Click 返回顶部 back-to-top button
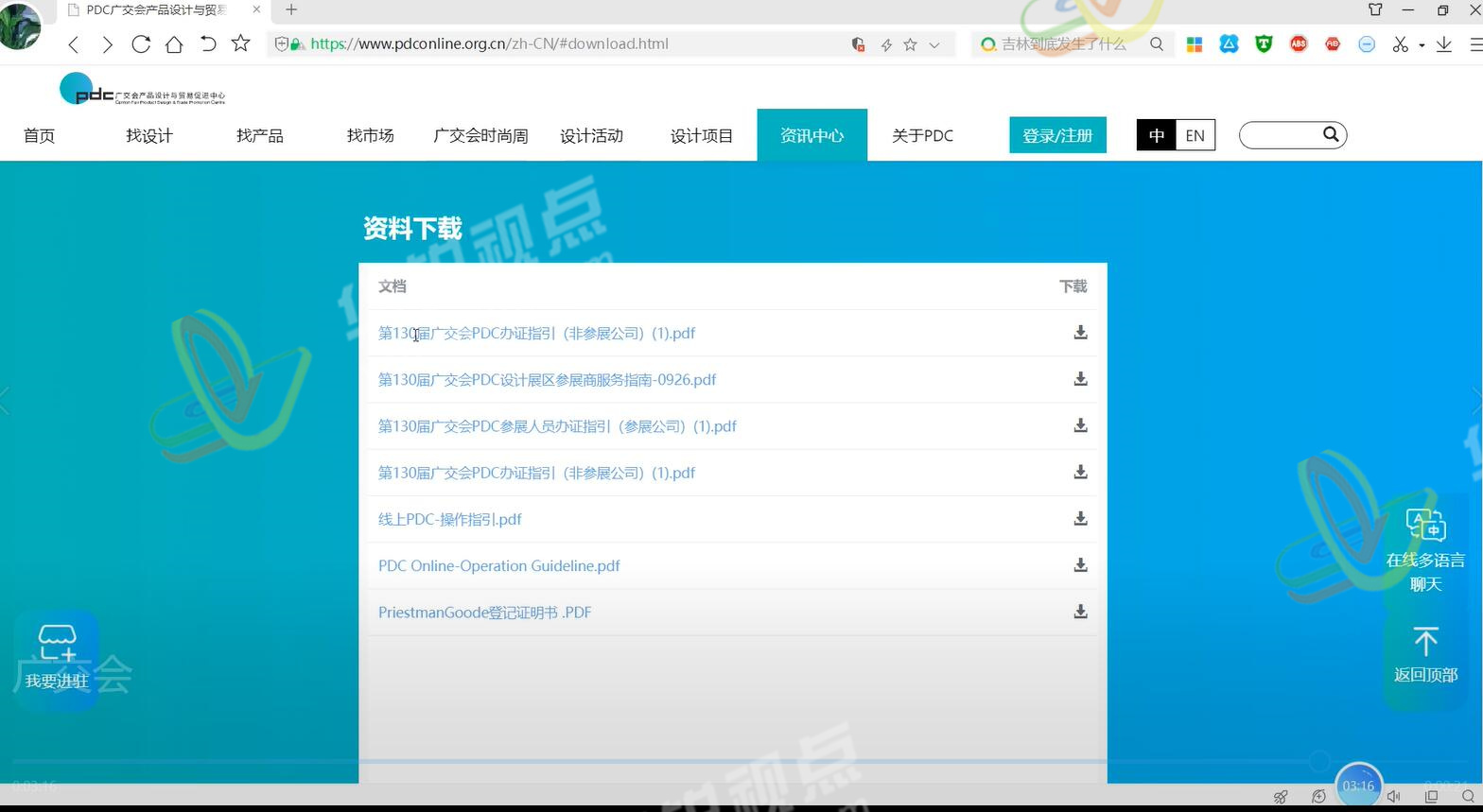This screenshot has height=812, width=1483. tap(1425, 654)
